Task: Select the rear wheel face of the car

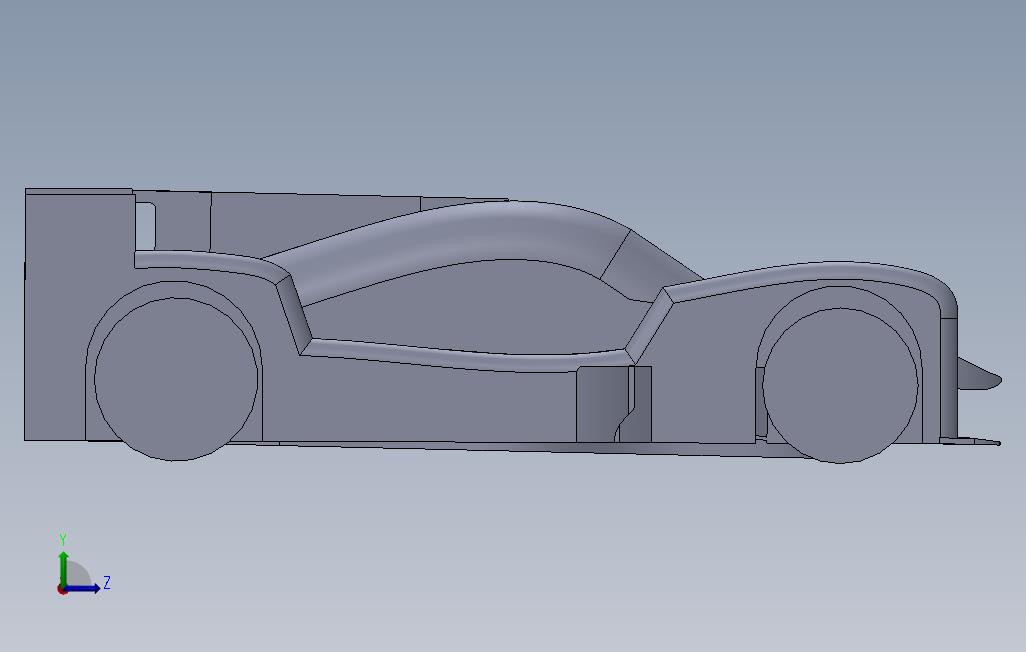Action: coord(176,379)
